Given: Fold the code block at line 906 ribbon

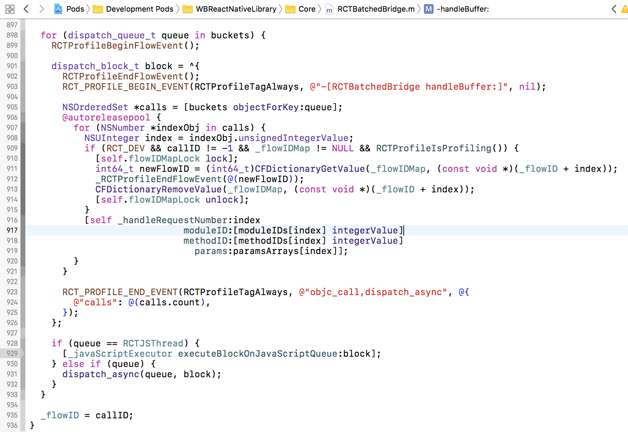Looking at the screenshot, I should pyautogui.click(x=25, y=117).
